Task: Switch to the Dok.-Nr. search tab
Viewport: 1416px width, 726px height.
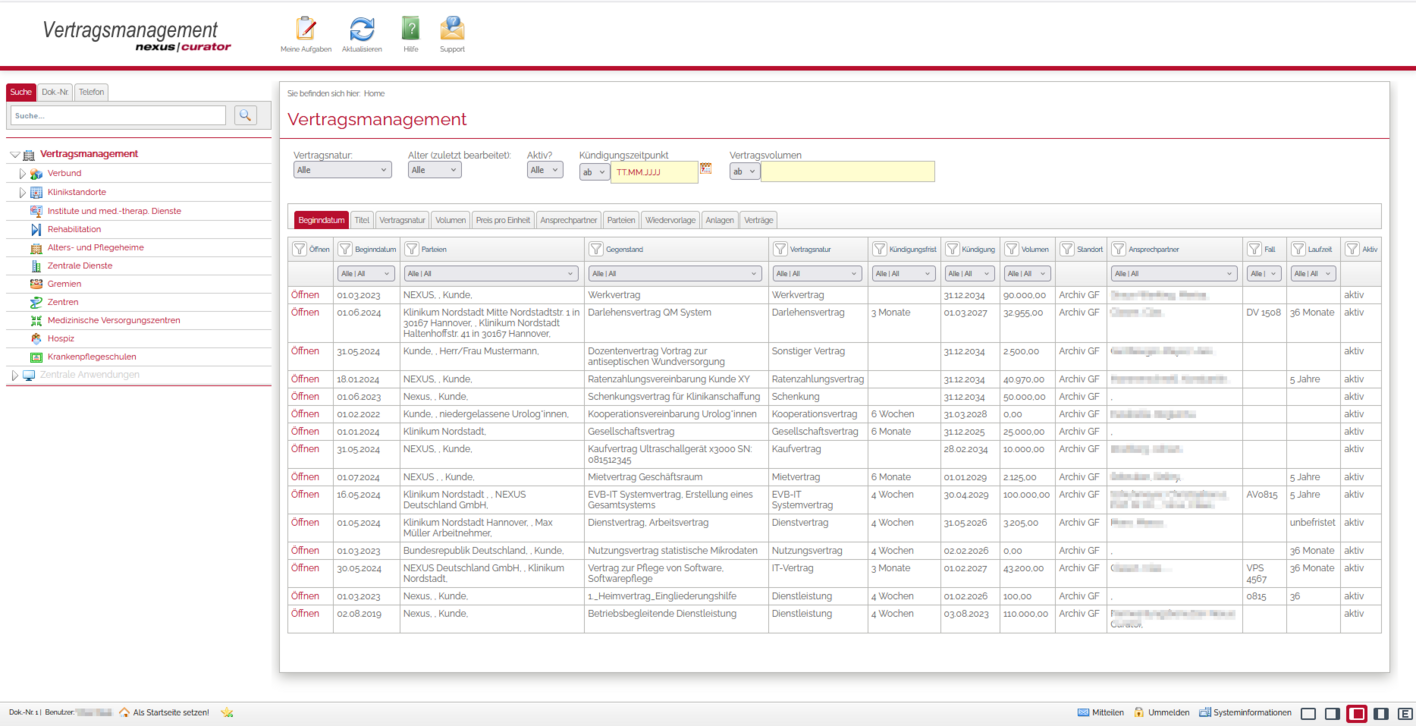Action: tap(55, 92)
